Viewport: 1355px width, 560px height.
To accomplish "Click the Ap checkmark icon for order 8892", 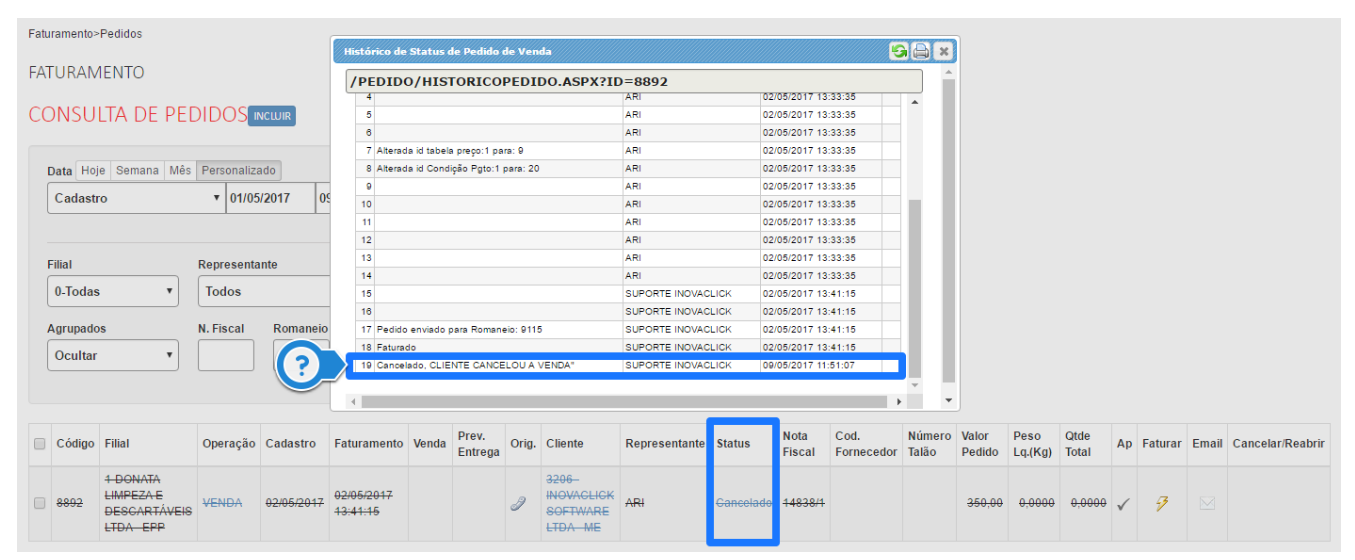I will point(1123,504).
